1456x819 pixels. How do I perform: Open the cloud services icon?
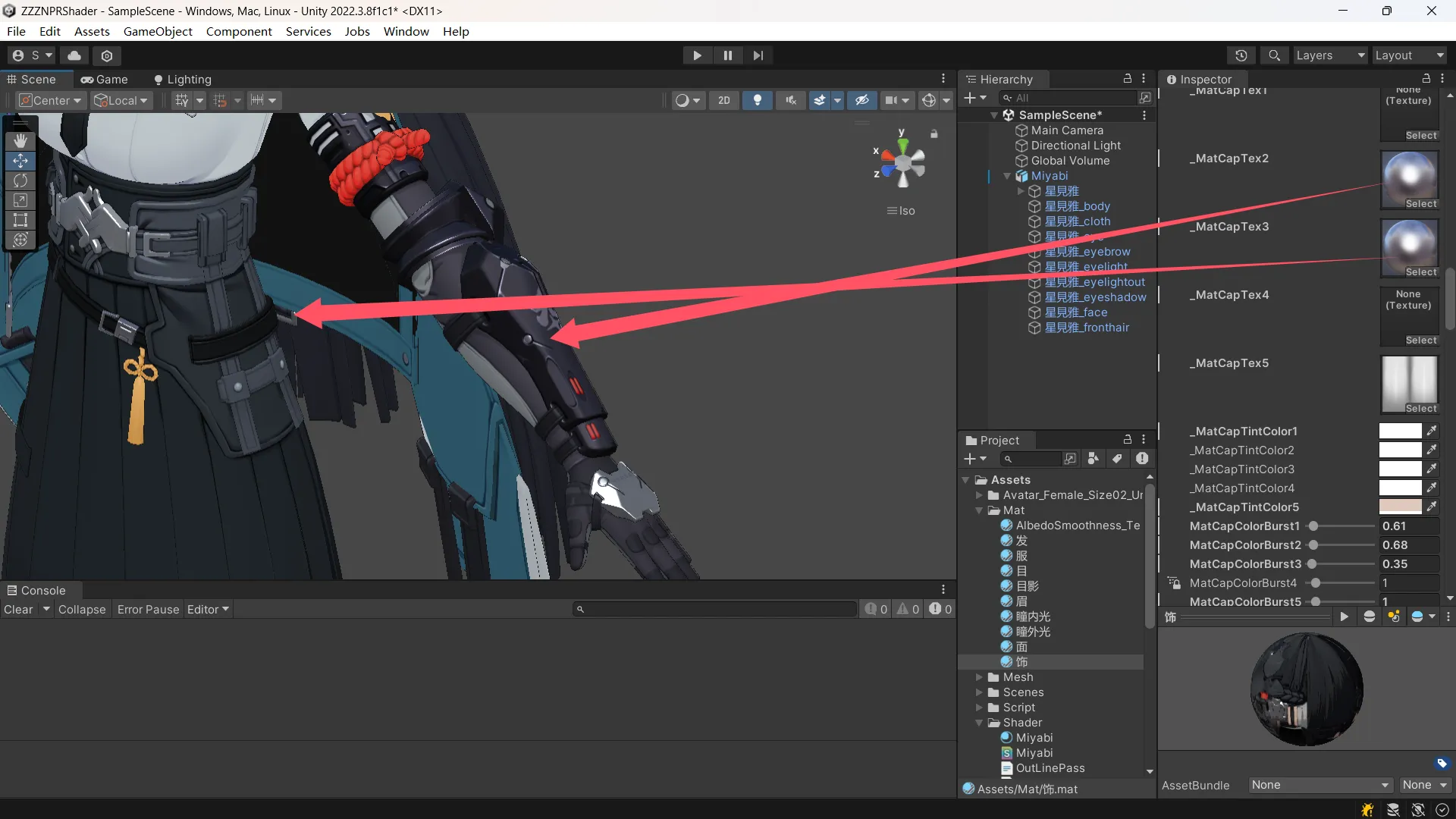74,55
